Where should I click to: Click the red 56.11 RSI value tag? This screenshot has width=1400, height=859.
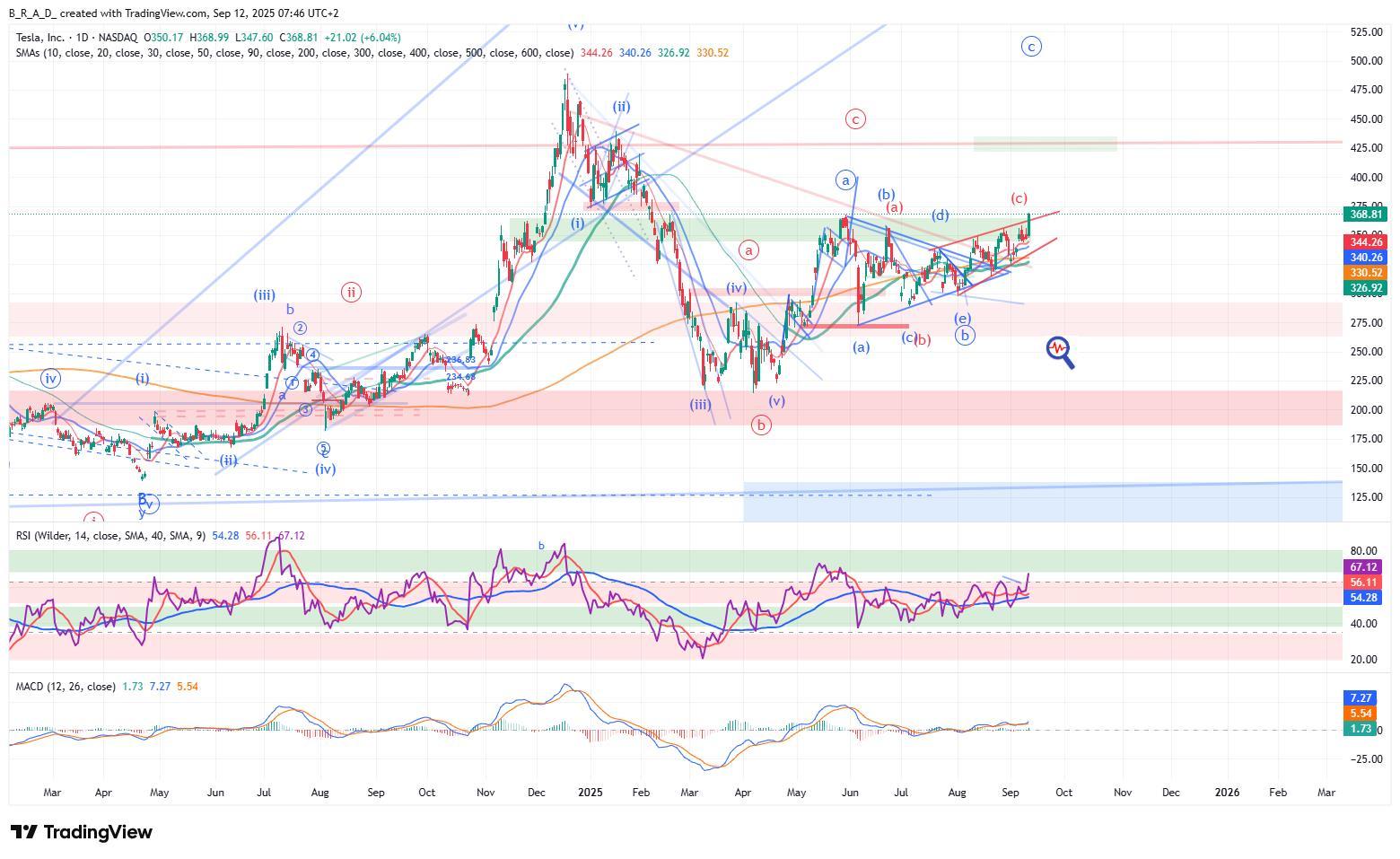pyautogui.click(x=1362, y=583)
